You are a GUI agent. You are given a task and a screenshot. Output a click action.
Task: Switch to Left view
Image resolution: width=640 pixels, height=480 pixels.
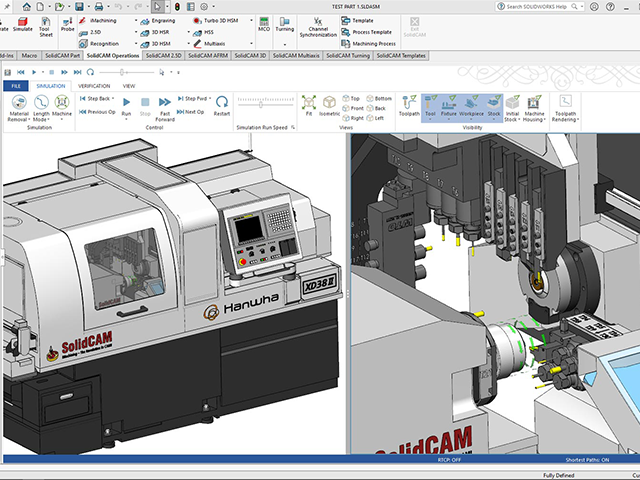click(375, 118)
